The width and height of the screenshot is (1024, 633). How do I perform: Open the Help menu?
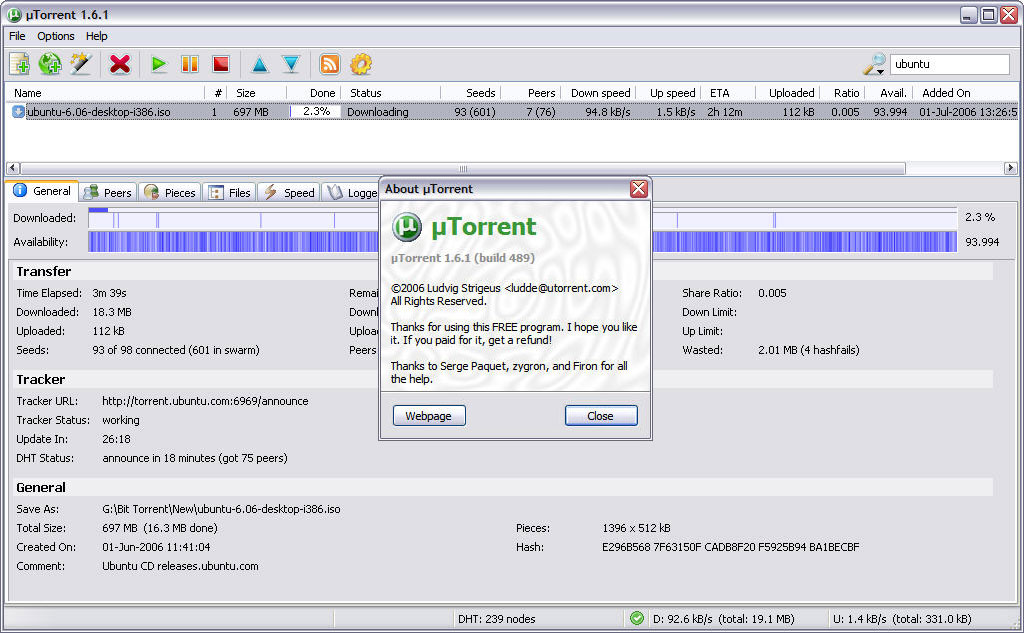coord(97,36)
